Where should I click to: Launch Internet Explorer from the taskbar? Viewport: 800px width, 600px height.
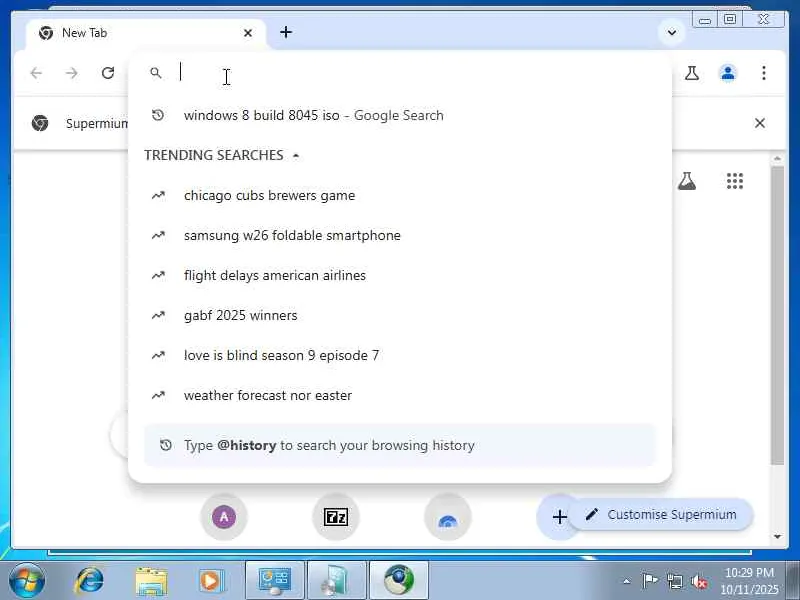click(x=89, y=580)
